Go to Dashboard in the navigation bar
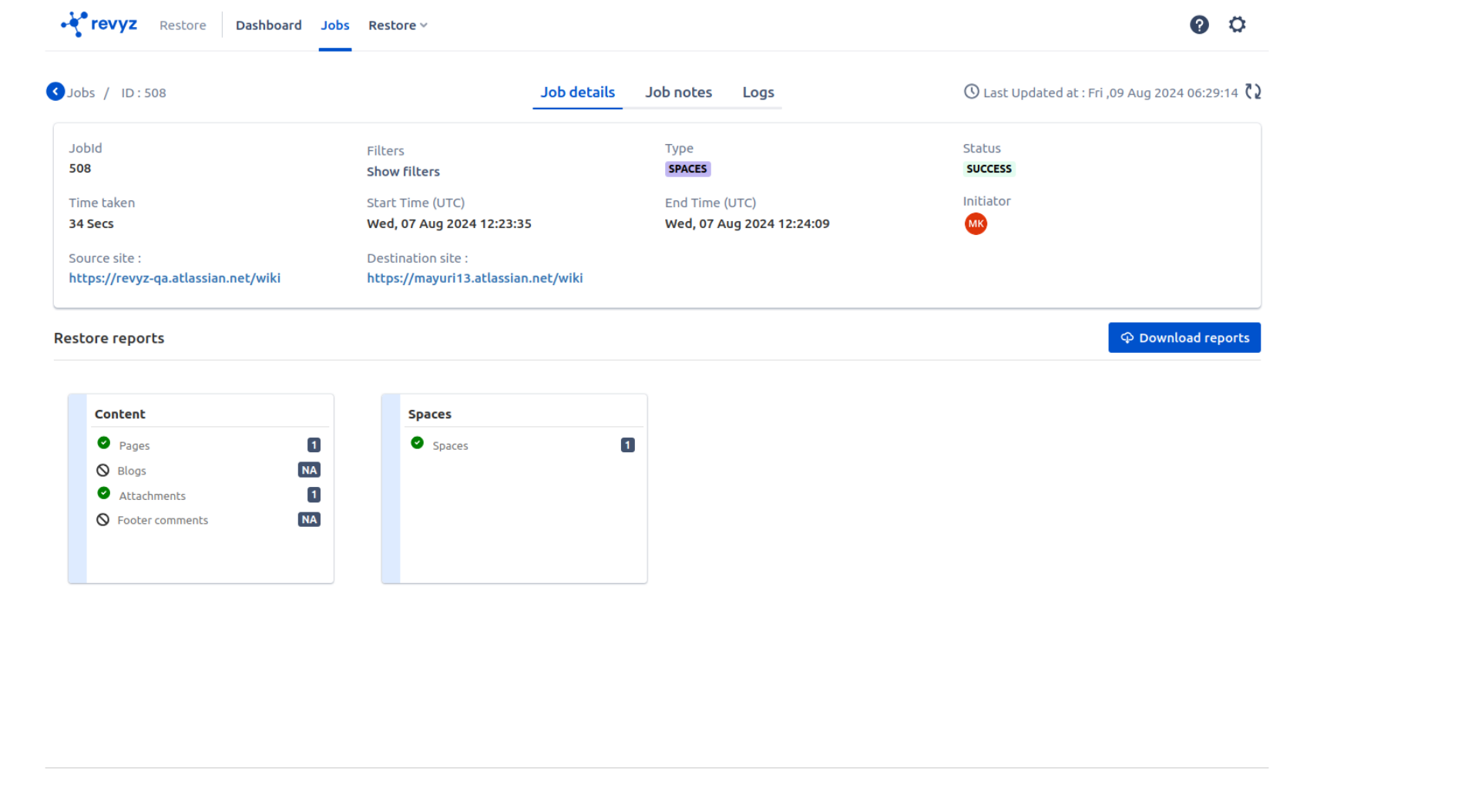1468x812 pixels. coord(268,25)
